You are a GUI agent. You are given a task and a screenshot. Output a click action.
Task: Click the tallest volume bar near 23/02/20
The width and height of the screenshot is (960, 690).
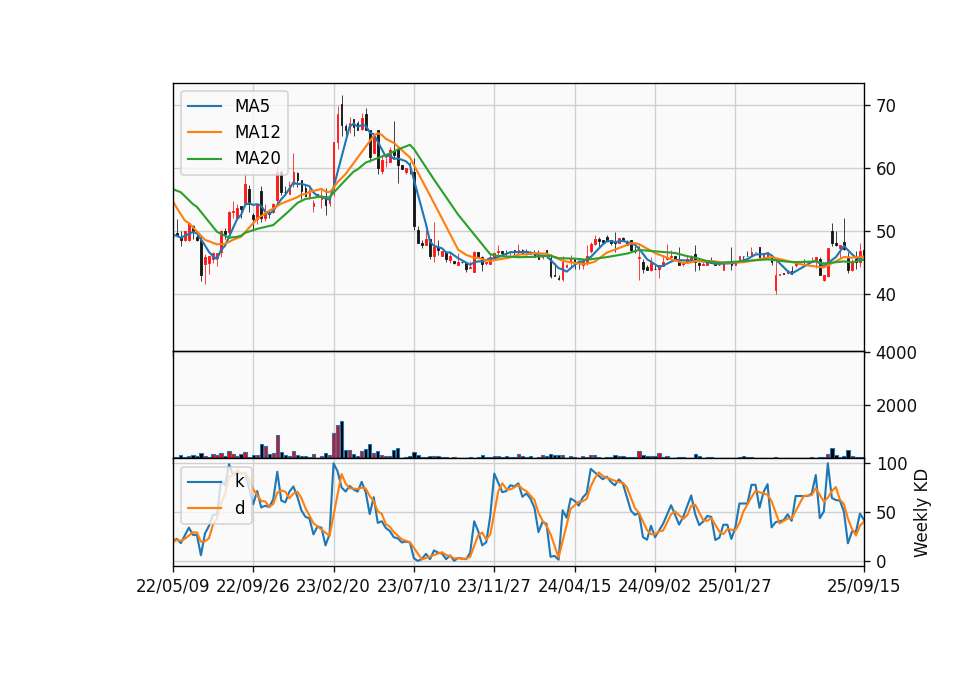coord(342,440)
